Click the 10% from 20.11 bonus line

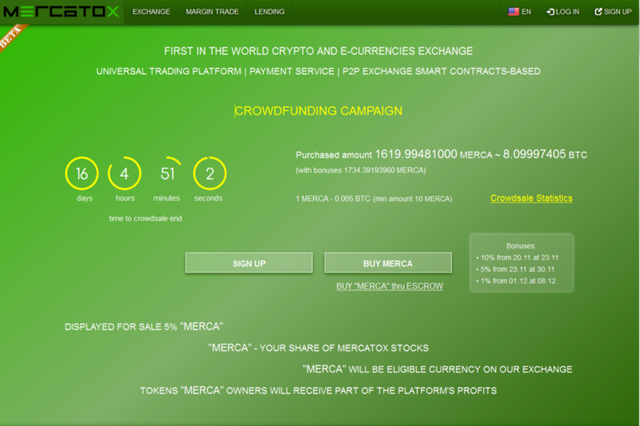click(x=517, y=257)
